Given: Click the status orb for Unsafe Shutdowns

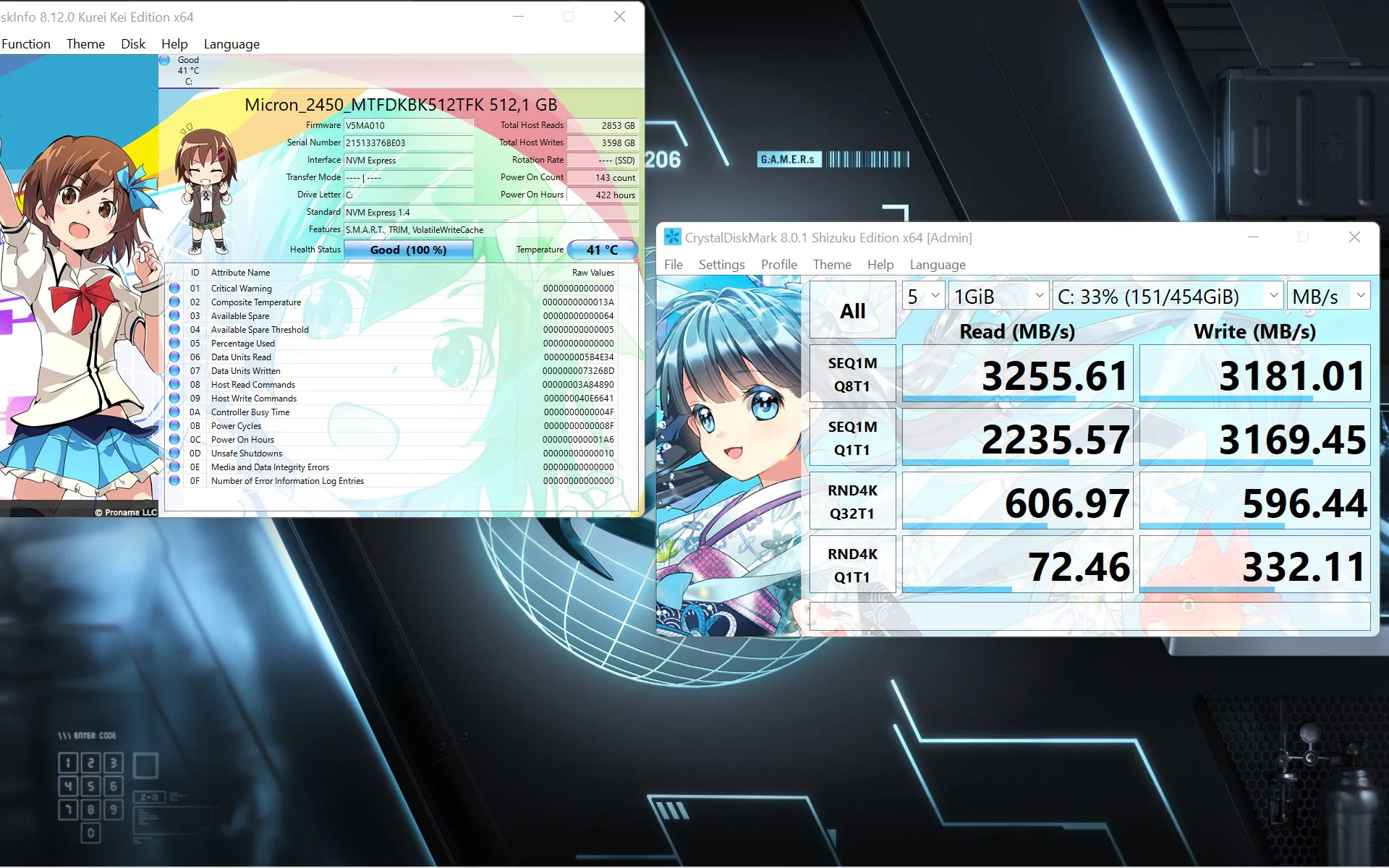Looking at the screenshot, I should coord(174,453).
